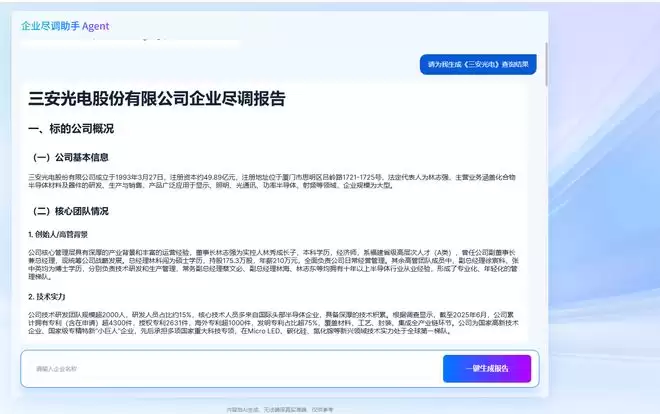Click subheading (二) 核心团队情况
This screenshot has width=660, height=414.
[71, 211]
